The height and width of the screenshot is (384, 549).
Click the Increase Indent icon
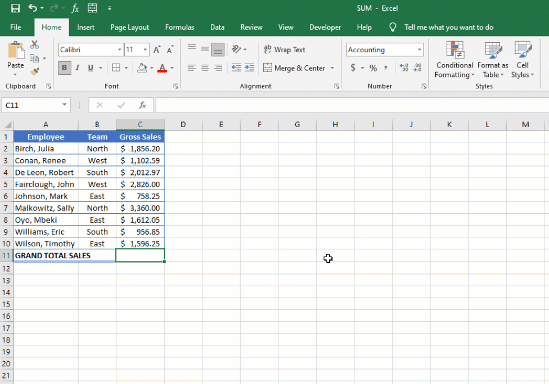click(249, 68)
